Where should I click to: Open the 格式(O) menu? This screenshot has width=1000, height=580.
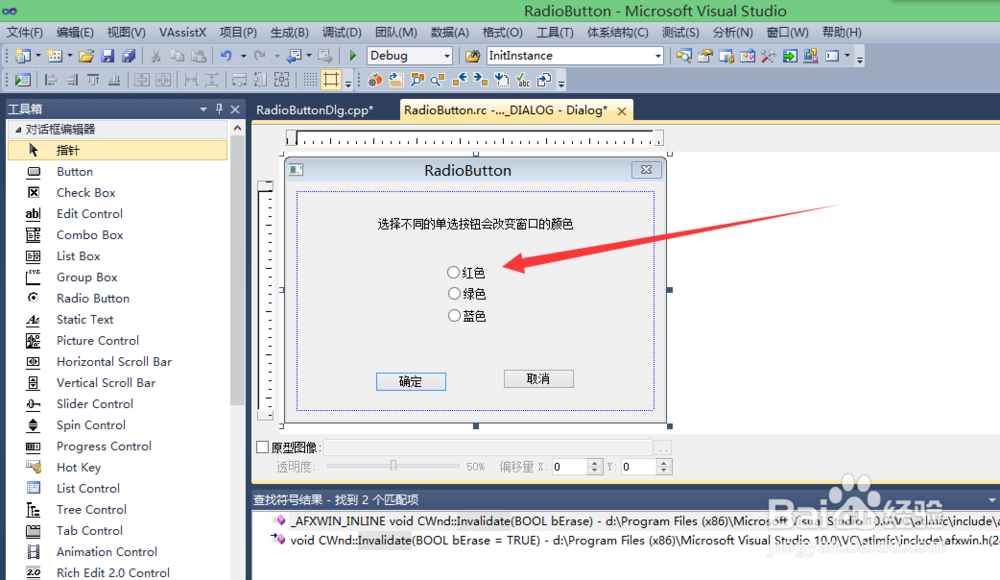click(x=503, y=33)
